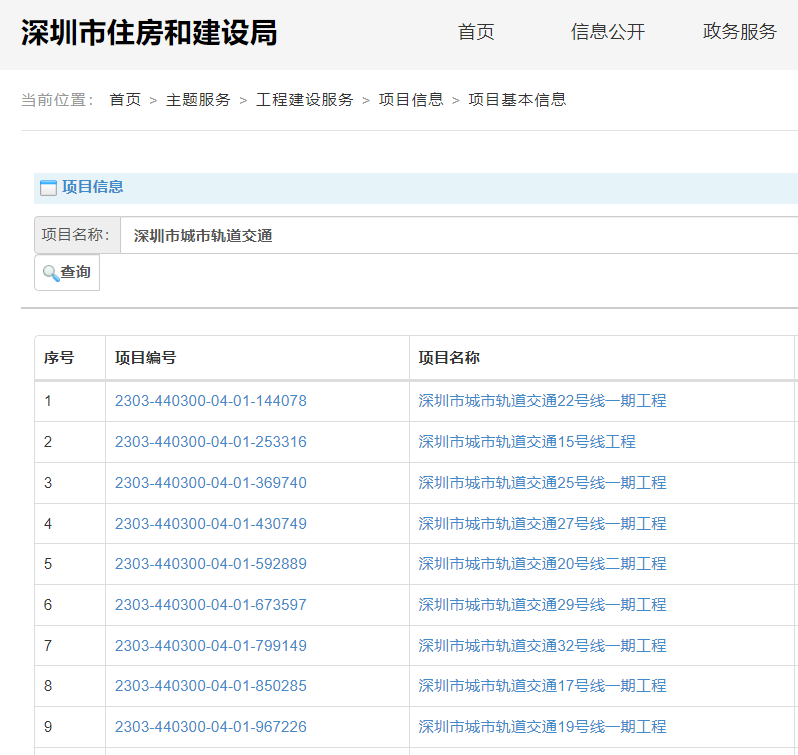Open the 信息公开 navigation menu
This screenshot has height=755, width=798.
(608, 32)
